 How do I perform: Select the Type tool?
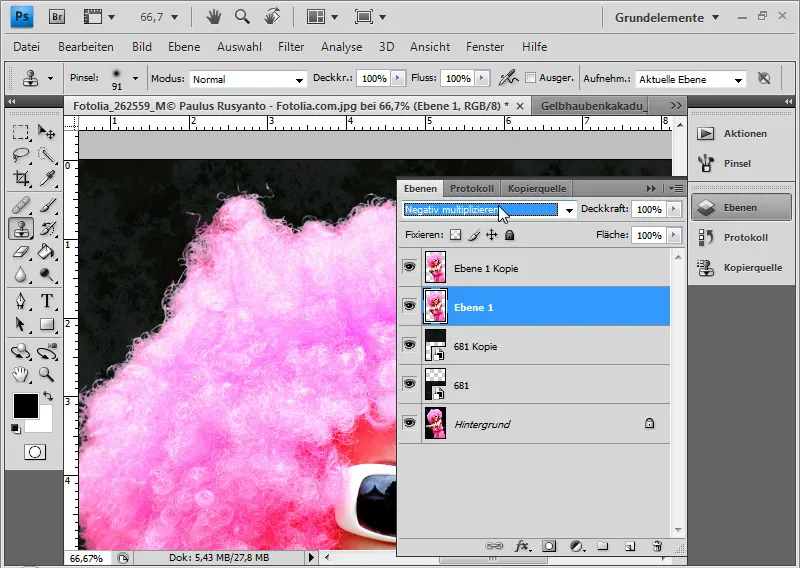click(46, 301)
